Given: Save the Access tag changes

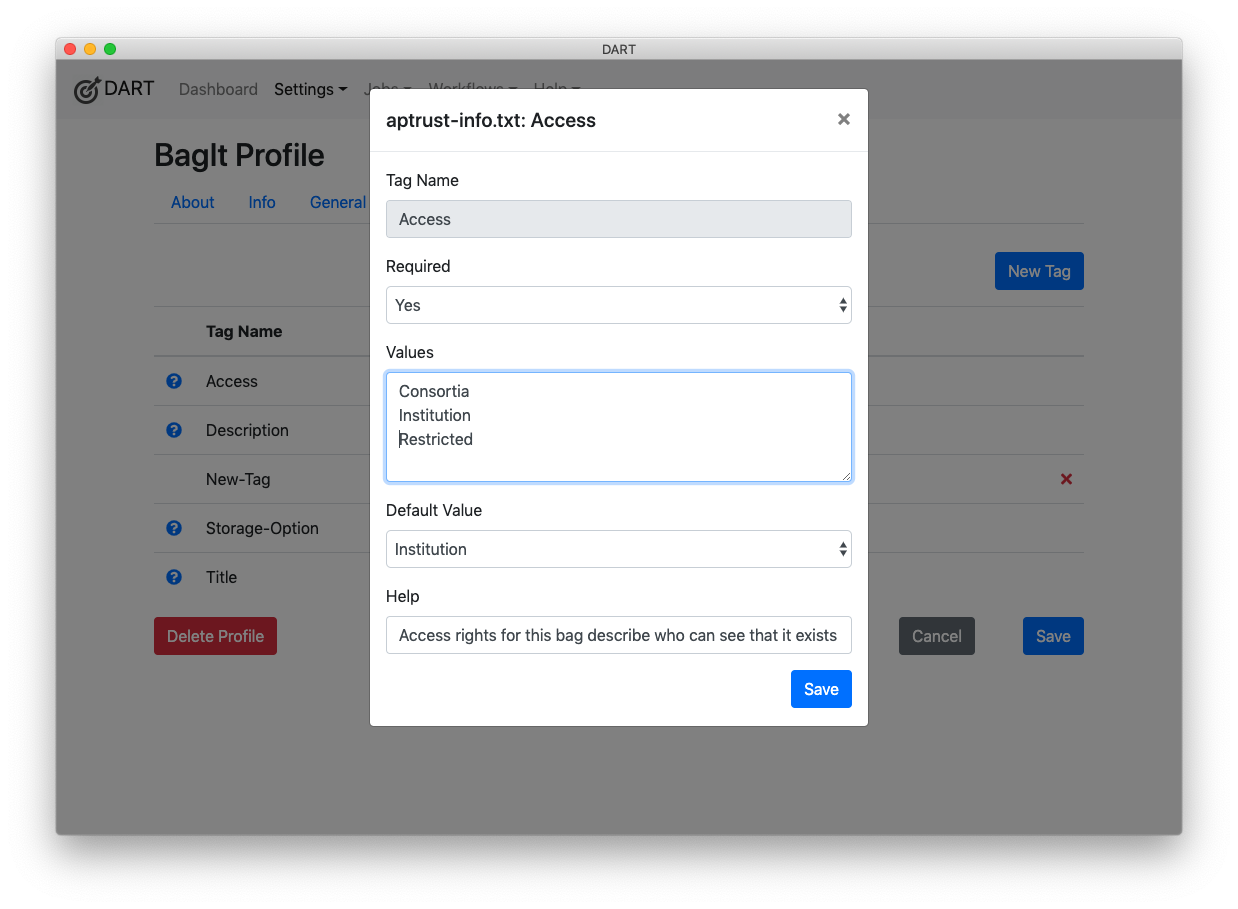Looking at the screenshot, I should click(x=821, y=689).
